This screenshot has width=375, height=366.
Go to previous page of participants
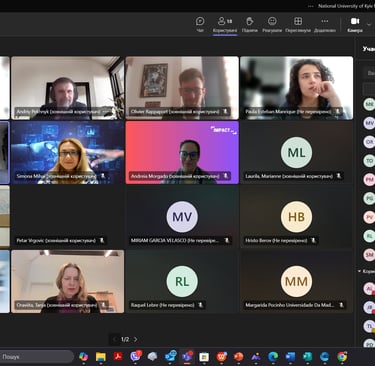click(x=114, y=339)
